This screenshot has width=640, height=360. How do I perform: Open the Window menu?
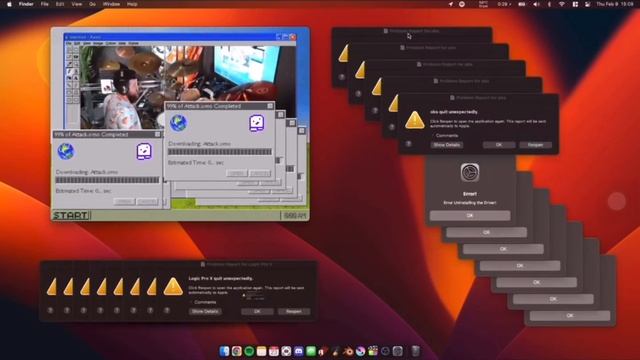click(x=111, y=4)
